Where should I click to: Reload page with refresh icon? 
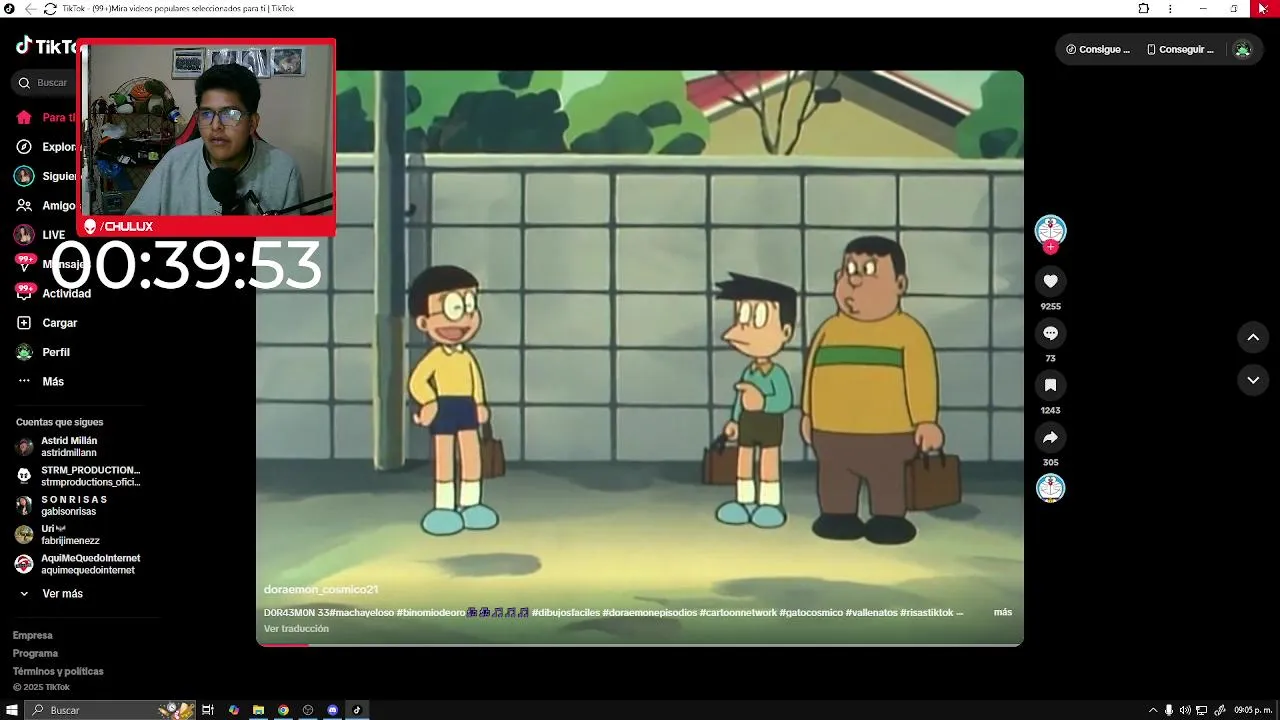point(50,8)
